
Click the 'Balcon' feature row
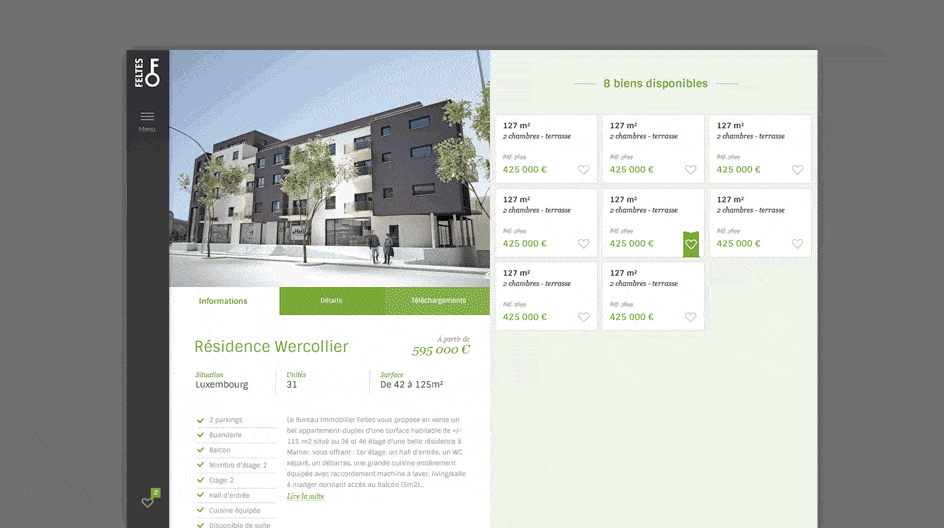pyautogui.click(x=236, y=450)
